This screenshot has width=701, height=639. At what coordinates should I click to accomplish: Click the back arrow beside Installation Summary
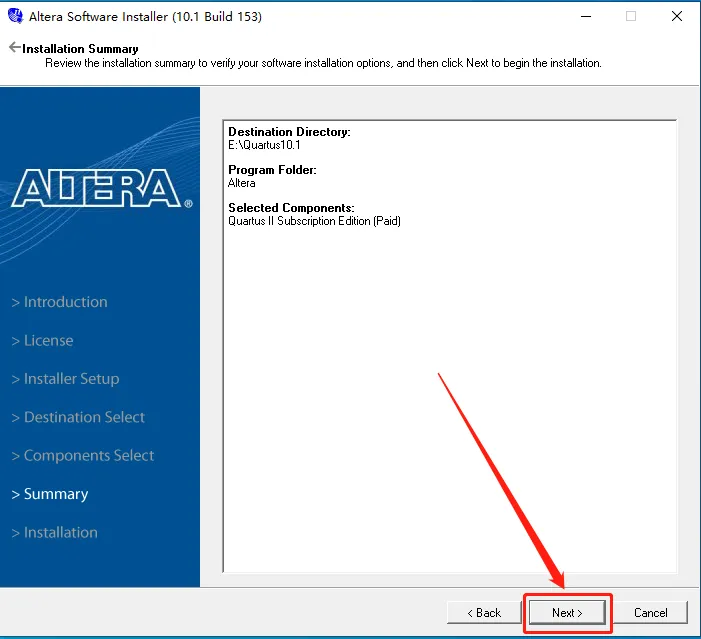(x=15, y=47)
